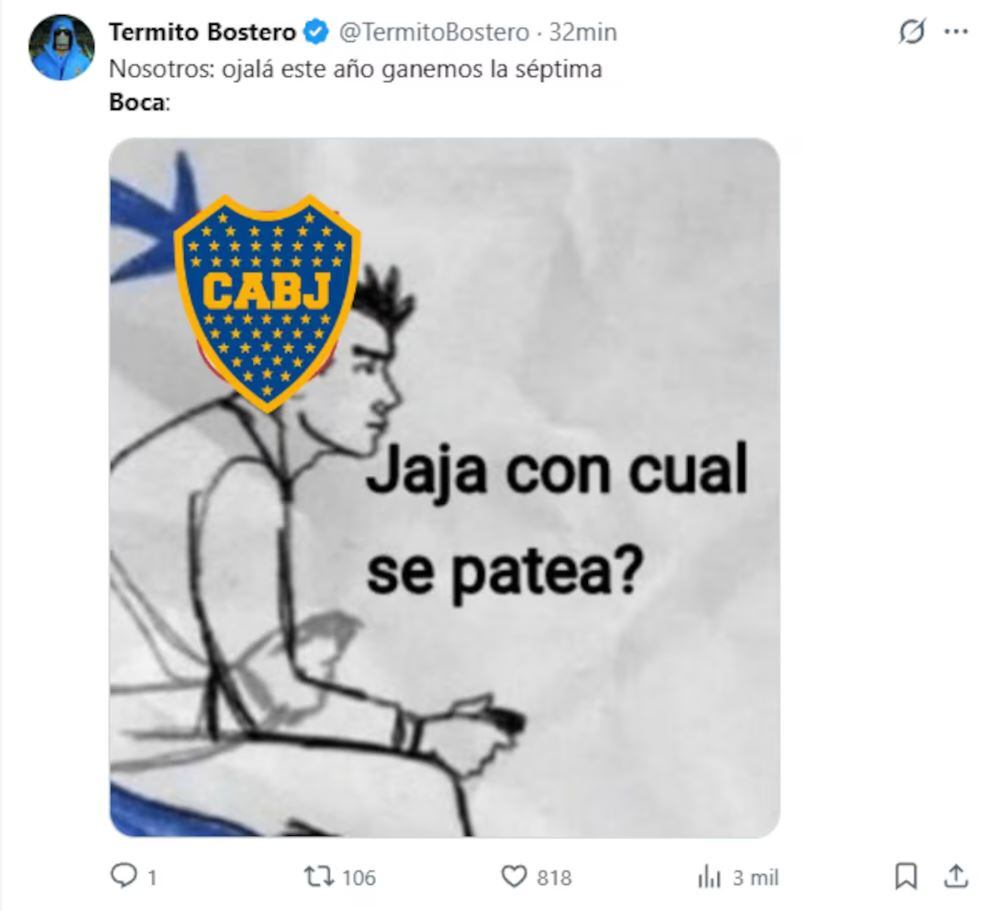The width and height of the screenshot is (992, 911).
Task: Click the reply count 1
Action: click(x=152, y=877)
